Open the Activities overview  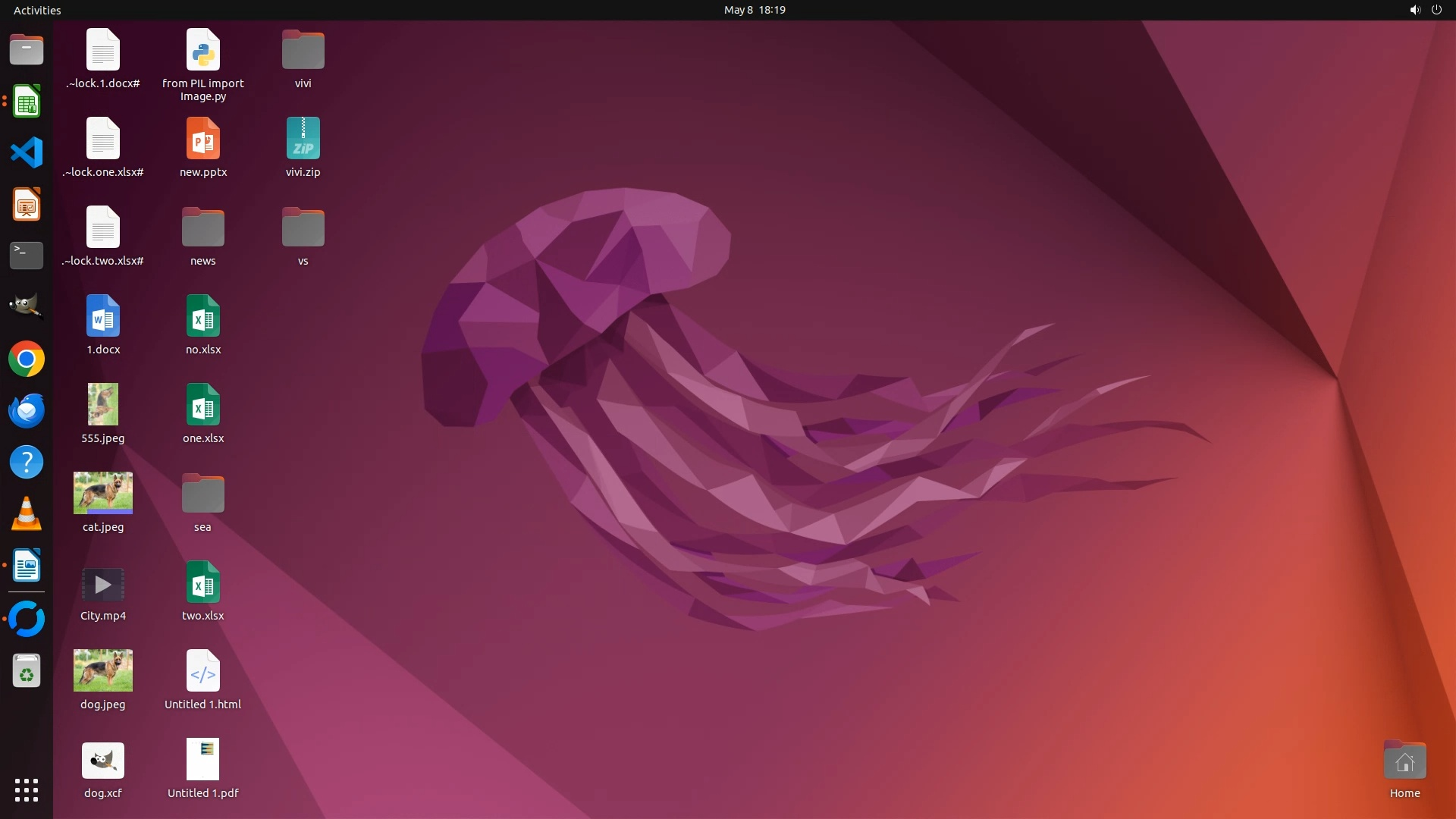point(37,10)
